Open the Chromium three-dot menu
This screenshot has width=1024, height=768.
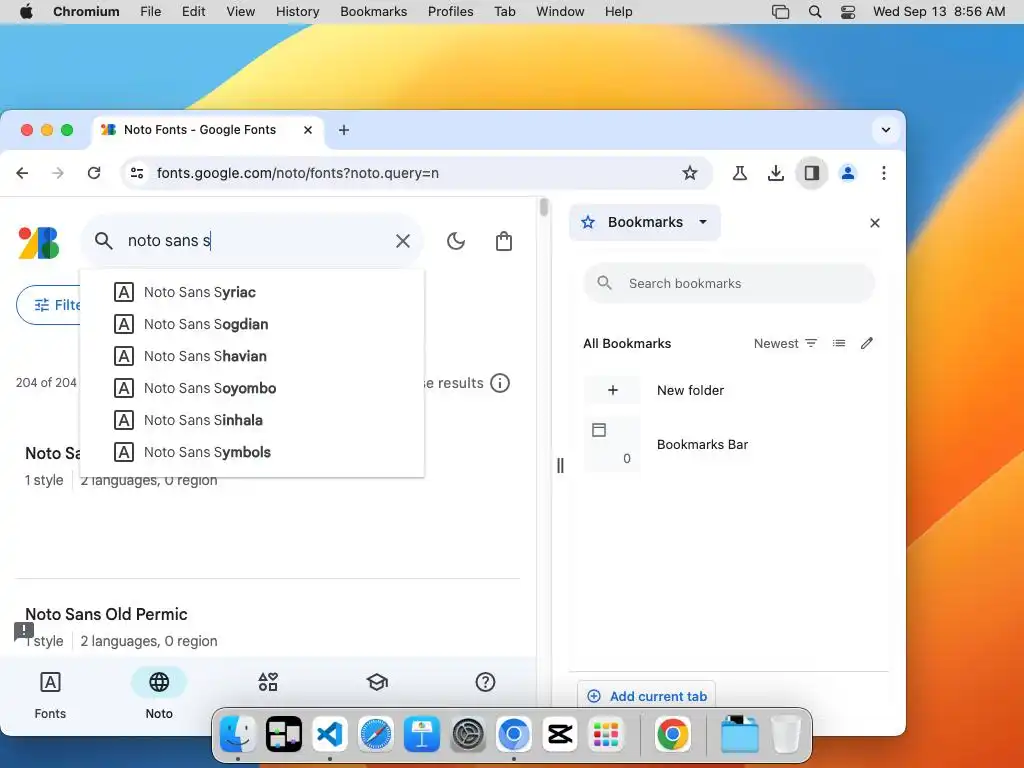(x=884, y=173)
